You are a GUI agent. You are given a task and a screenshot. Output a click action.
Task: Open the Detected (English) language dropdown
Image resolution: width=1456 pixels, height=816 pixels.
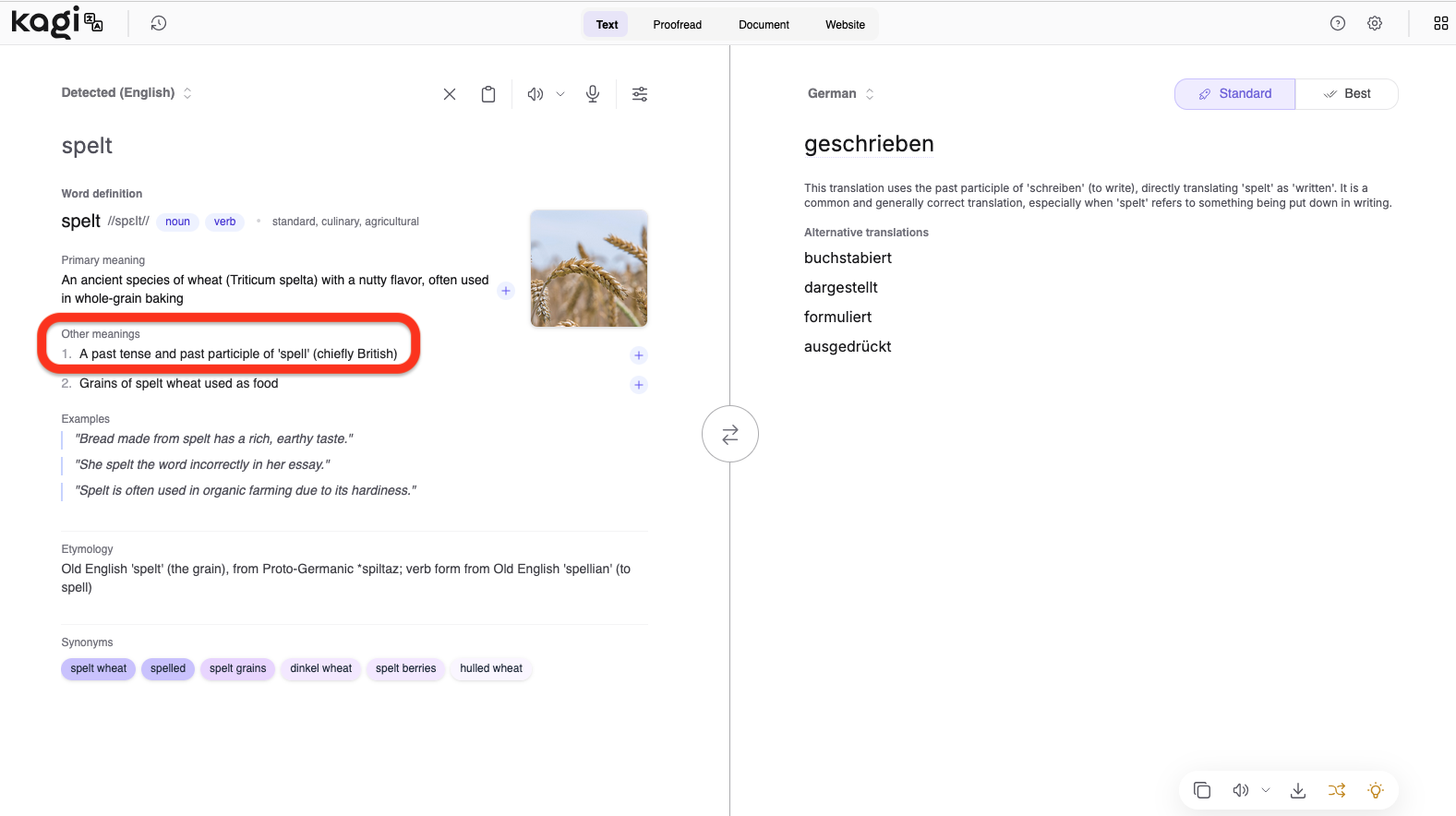126,93
